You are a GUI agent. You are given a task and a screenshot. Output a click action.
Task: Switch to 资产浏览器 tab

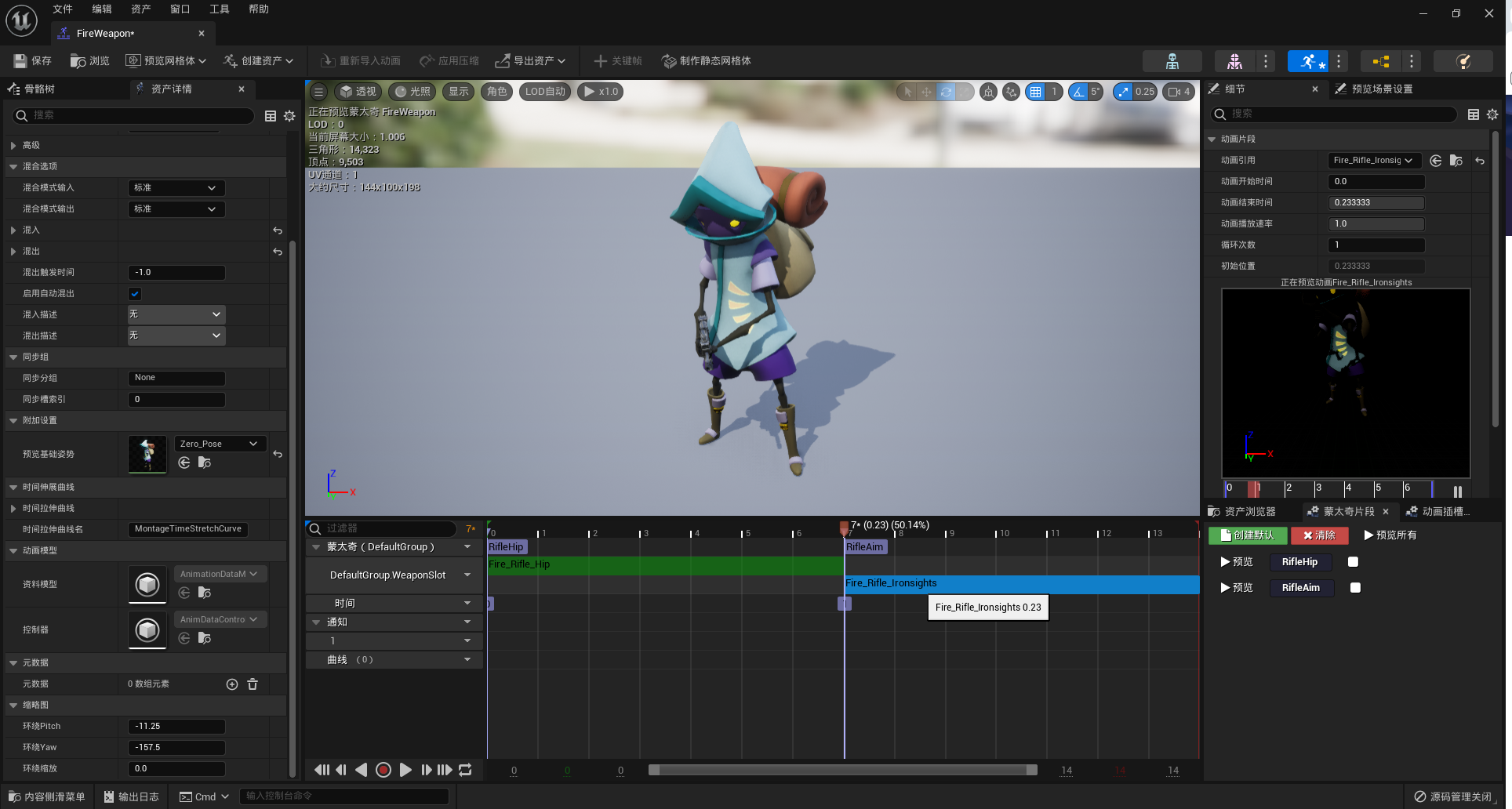[1242, 512]
